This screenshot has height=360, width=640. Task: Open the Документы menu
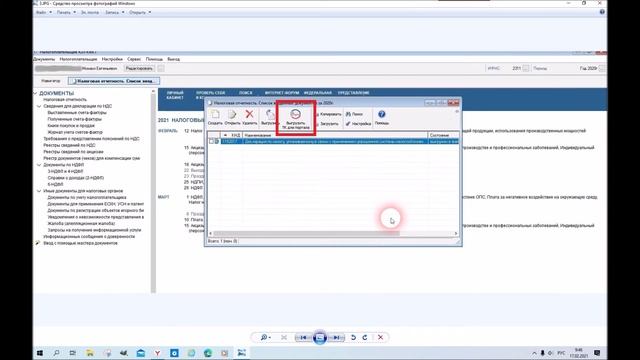pos(44,59)
